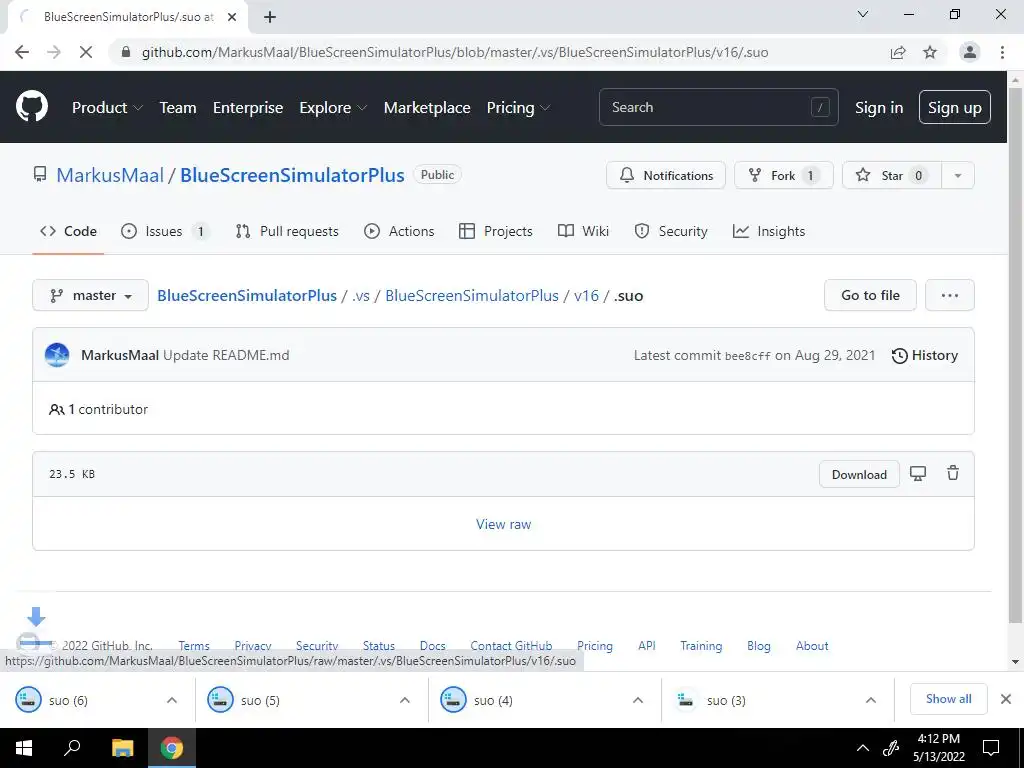Expand options for suo (4) download
Screen dimensions: 1024x768
point(638,700)
